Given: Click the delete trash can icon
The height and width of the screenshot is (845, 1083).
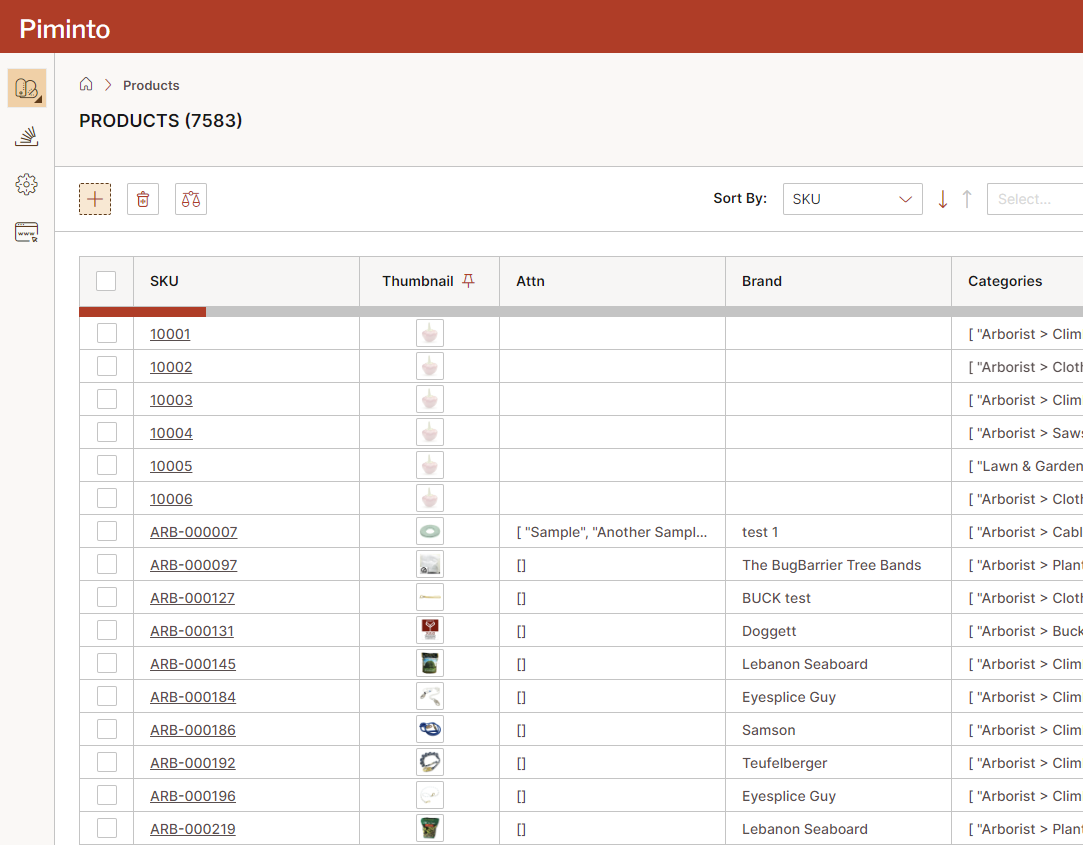Looking at the screenshot, I should 143,199.
